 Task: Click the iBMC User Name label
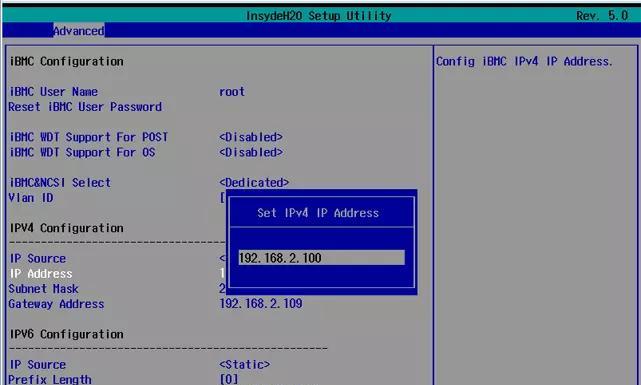pyautogui.click(x=53, y=92)
